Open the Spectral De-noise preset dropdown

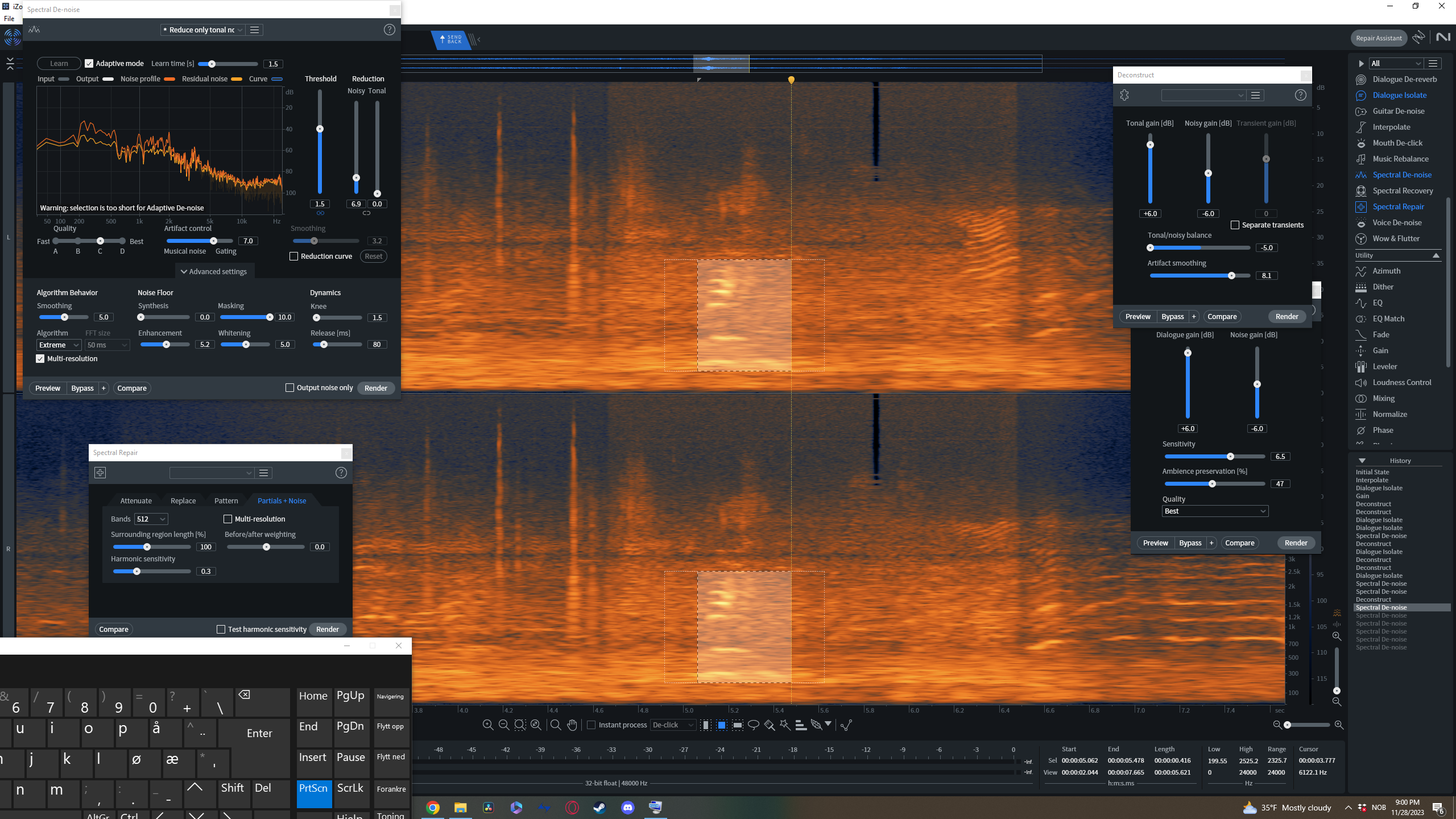point(202,30)
